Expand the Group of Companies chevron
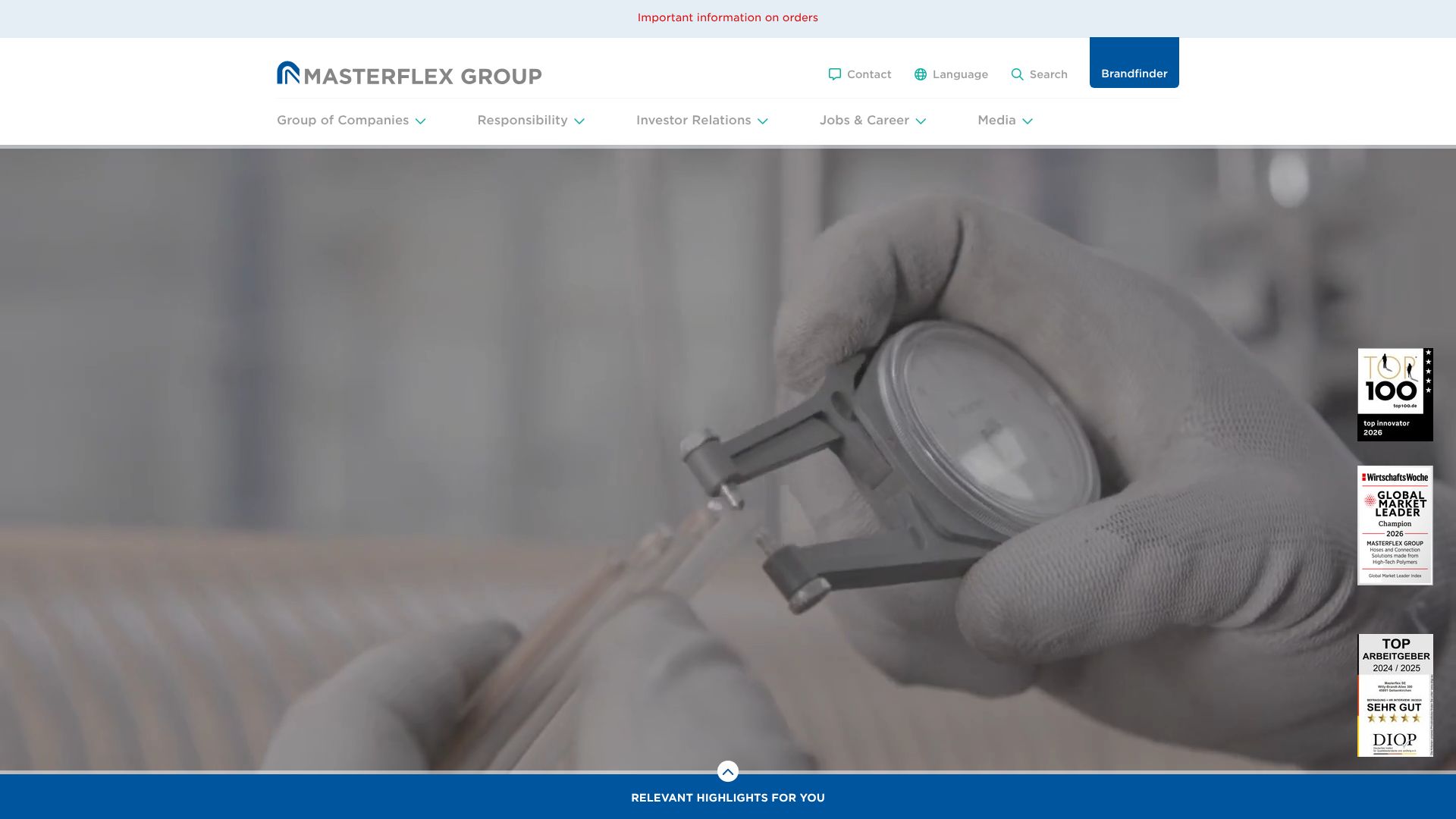The width and height of the screenshot is (1456, 819). [x=420, y=121]
